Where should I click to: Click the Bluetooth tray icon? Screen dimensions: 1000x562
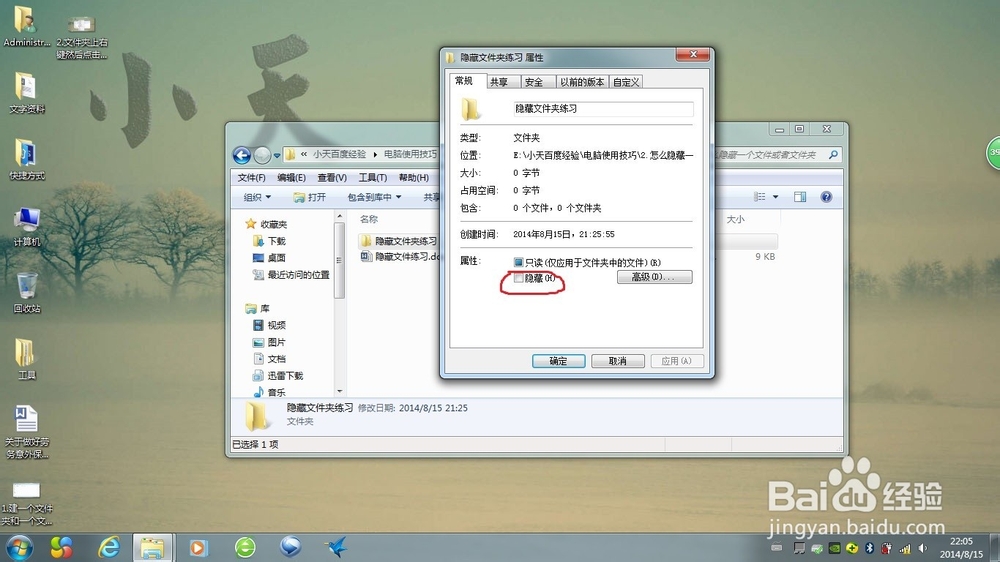(x=869, y=548)
